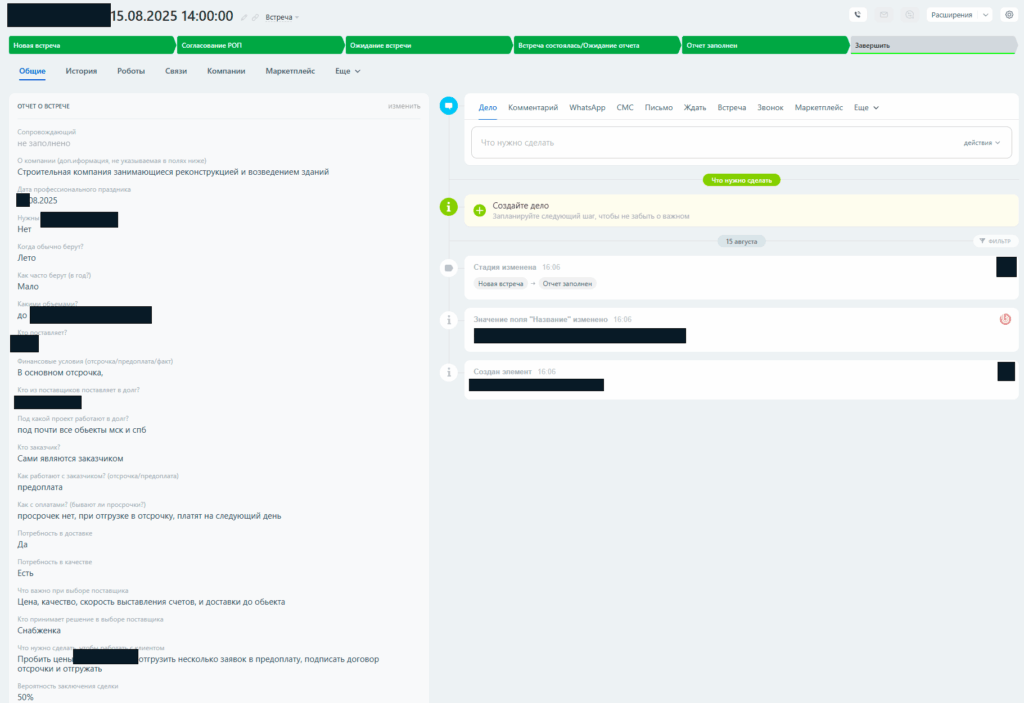Click the изменить link in report section
This screenshot has width=1024, height=703.
404,106
